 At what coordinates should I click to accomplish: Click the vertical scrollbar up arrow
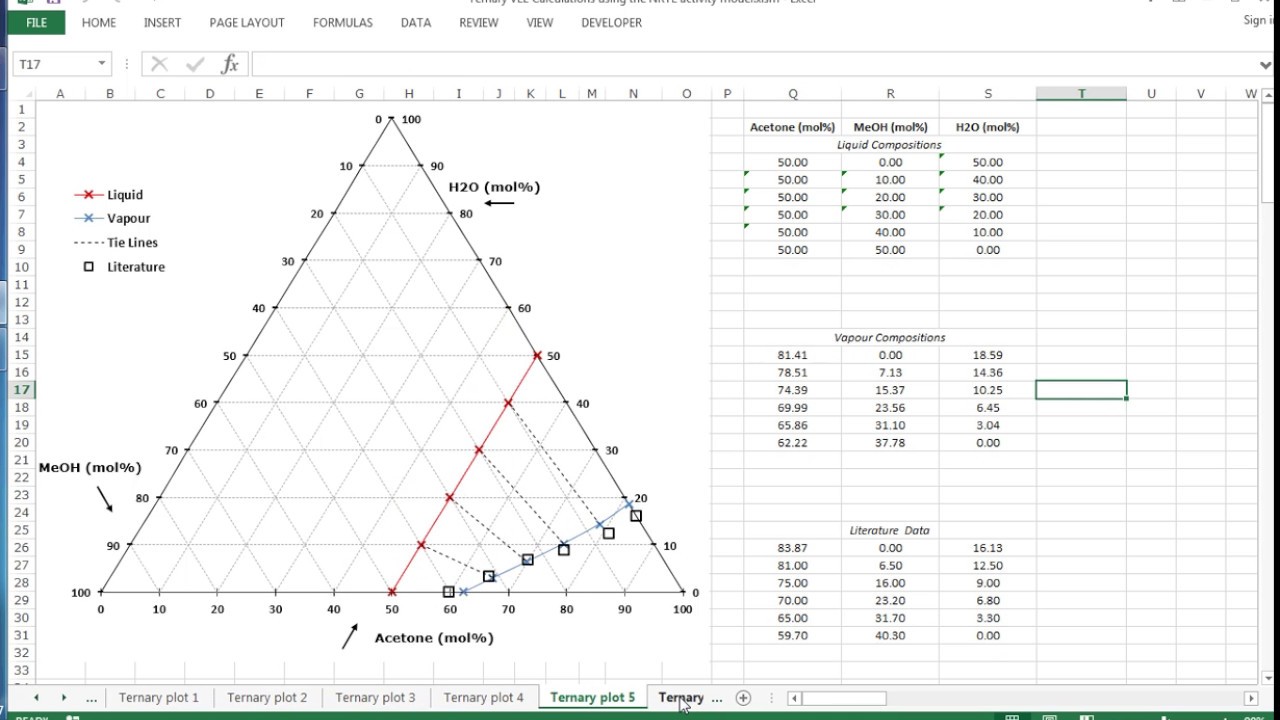pyautogui.click(x=1267, y=95)
